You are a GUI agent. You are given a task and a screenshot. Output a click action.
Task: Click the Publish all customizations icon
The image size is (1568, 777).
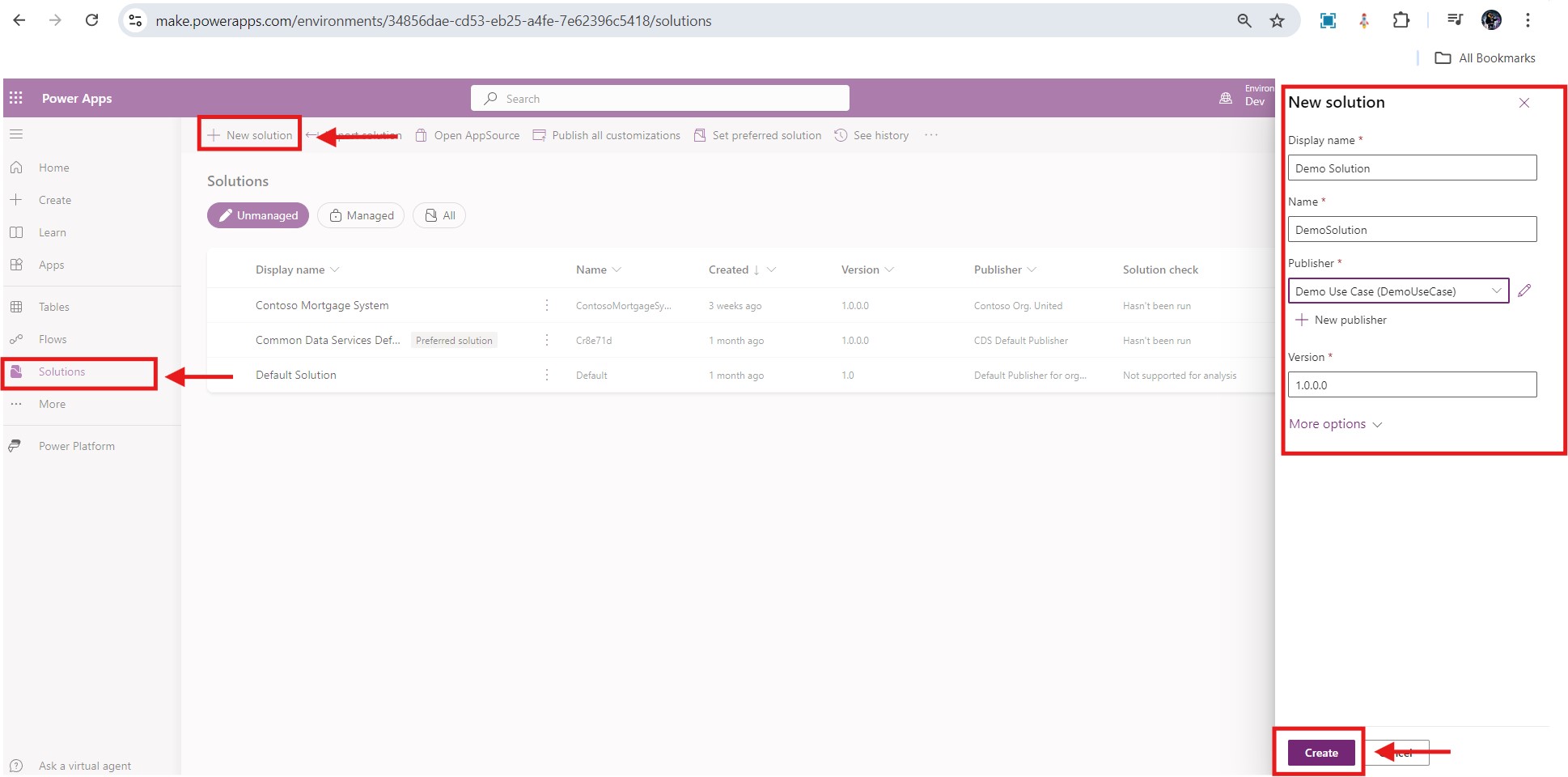point(539,135)
